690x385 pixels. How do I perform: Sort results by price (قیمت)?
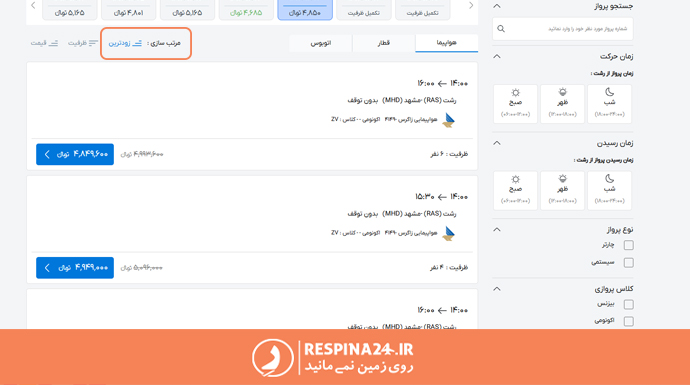tap(44, 43)
